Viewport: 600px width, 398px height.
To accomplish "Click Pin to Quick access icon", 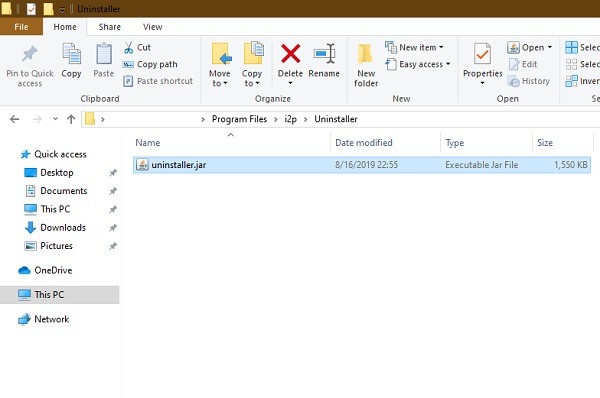I will coord(29,54).
